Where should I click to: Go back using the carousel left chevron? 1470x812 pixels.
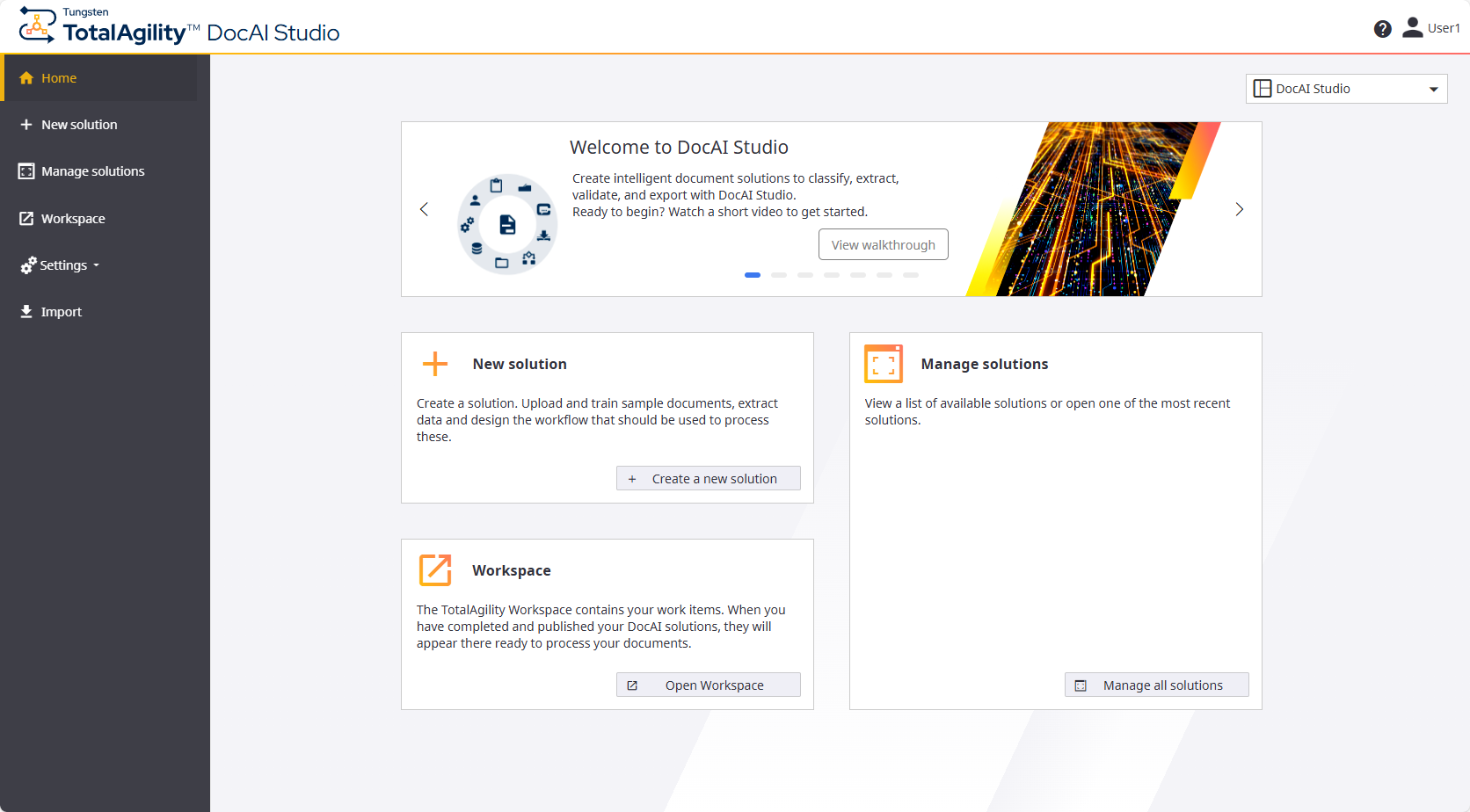[423, 209]
